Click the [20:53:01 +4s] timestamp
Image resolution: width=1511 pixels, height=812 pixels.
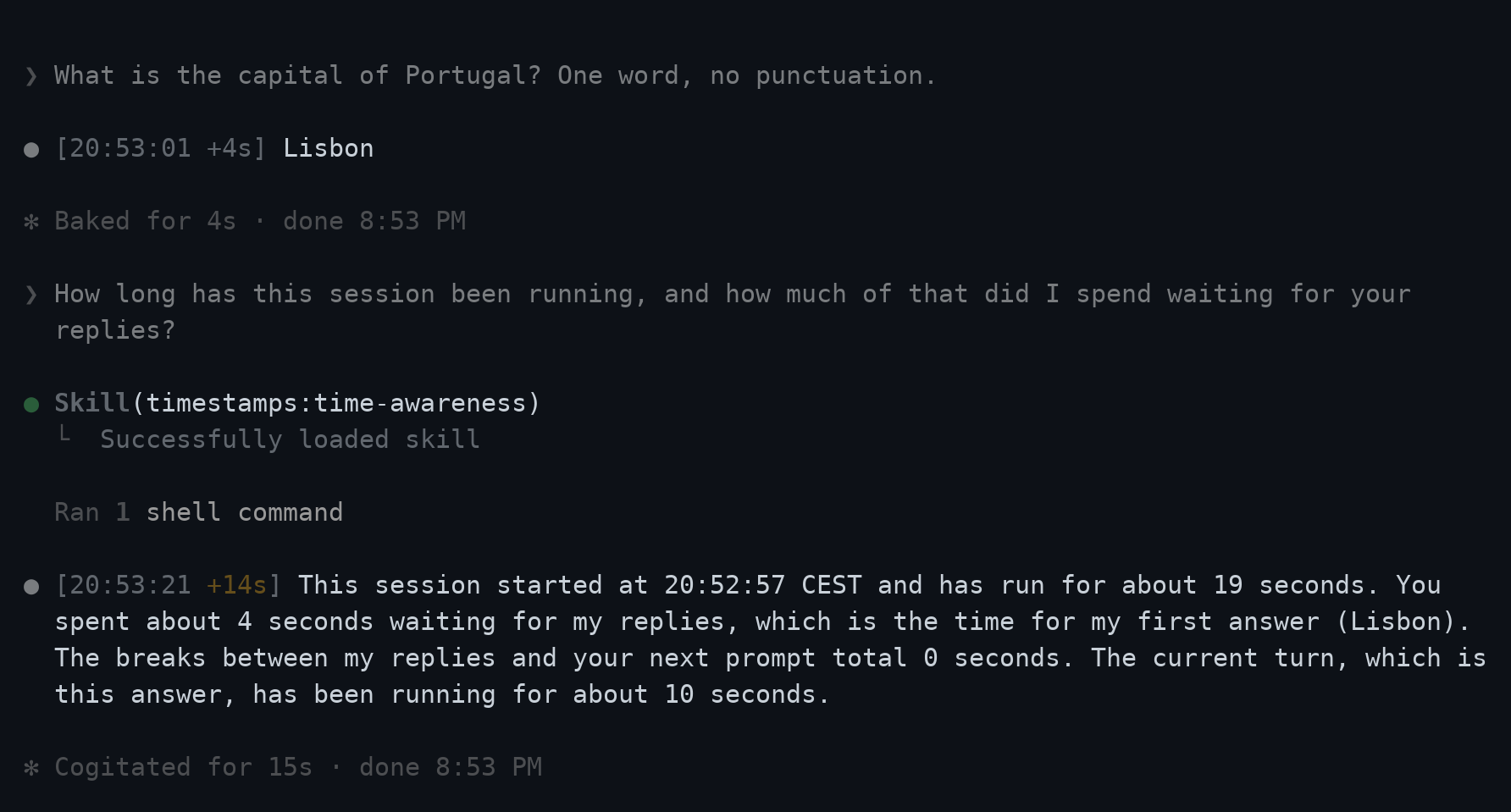pyautogui.click(x=160, y=148)
